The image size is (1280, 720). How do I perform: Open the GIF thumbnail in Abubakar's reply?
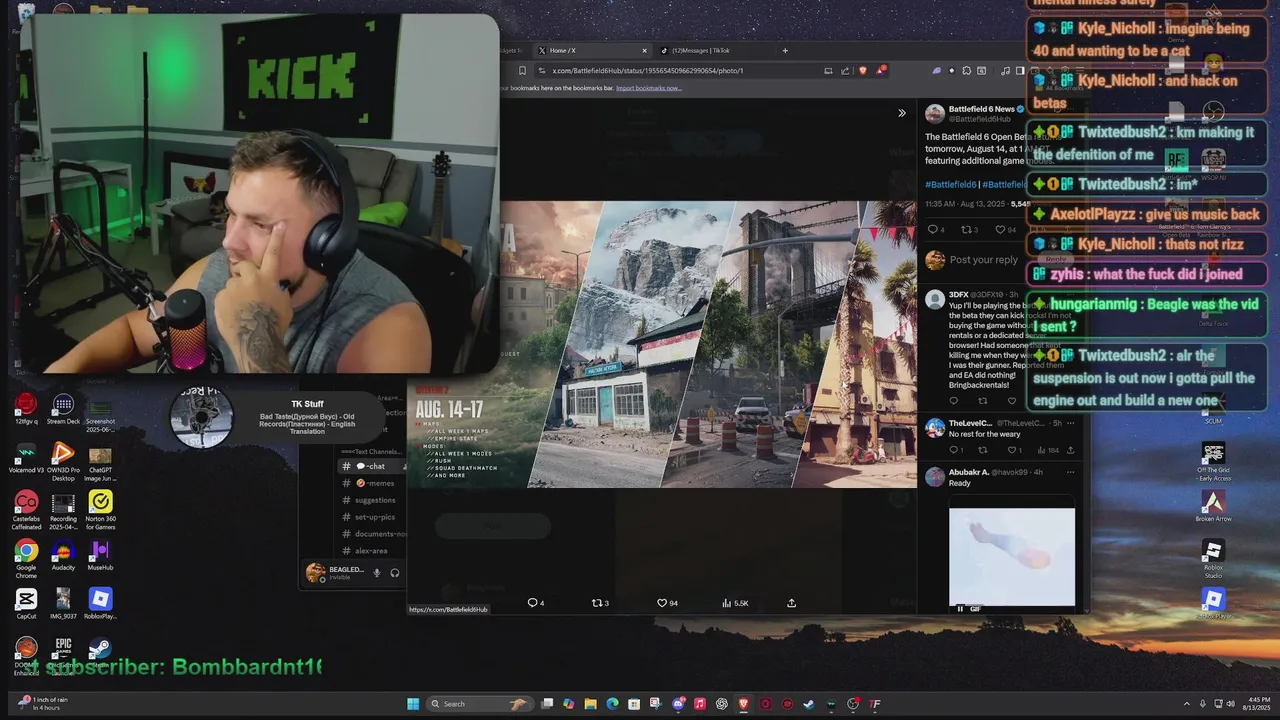1012,556
